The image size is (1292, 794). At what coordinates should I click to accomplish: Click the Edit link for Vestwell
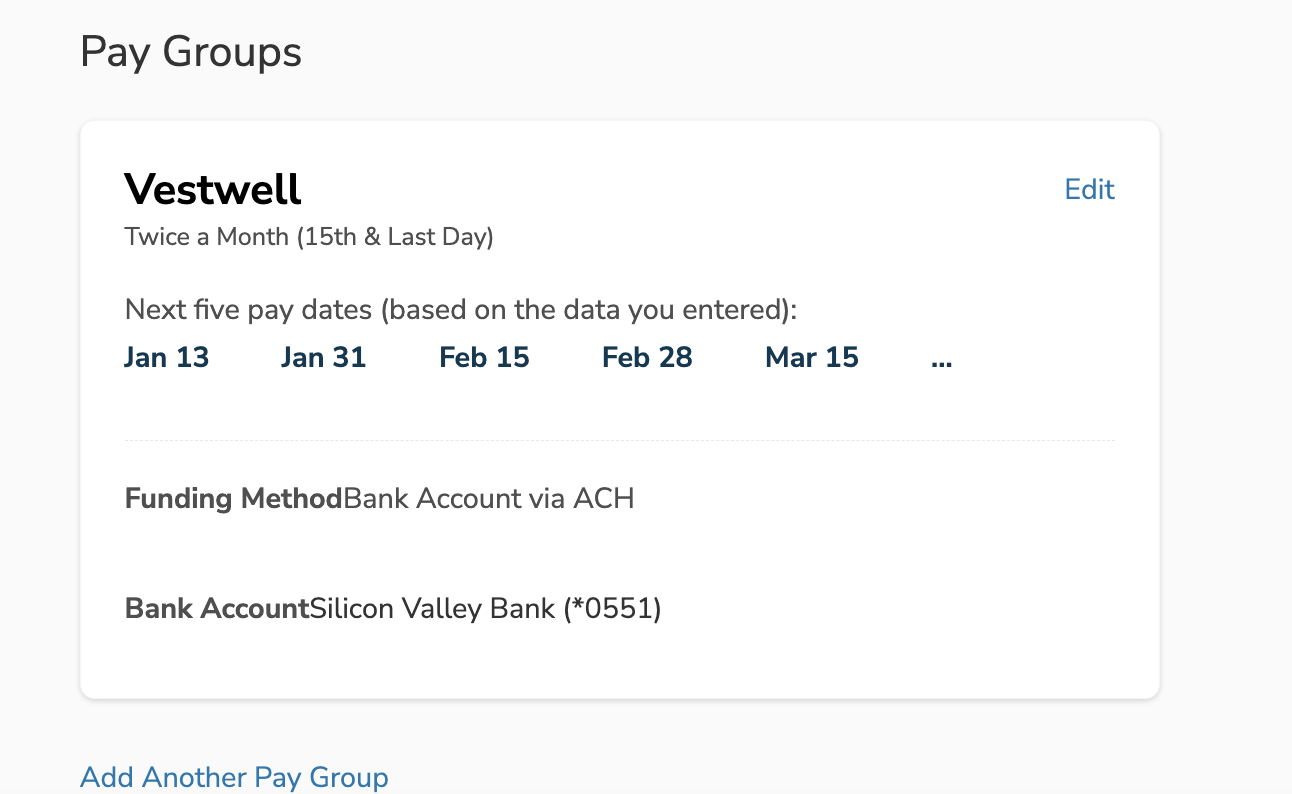[1089, 190]
